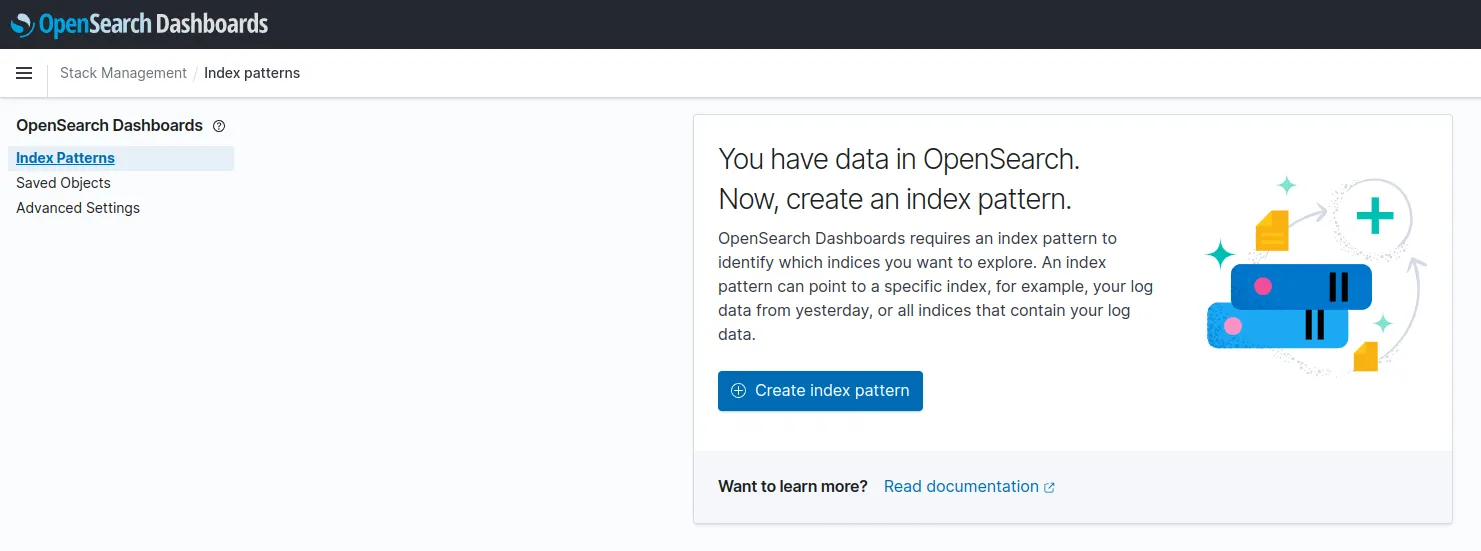
Task: Click the OpenSearch Dashboards logo
Action: [x=140, y=24]
